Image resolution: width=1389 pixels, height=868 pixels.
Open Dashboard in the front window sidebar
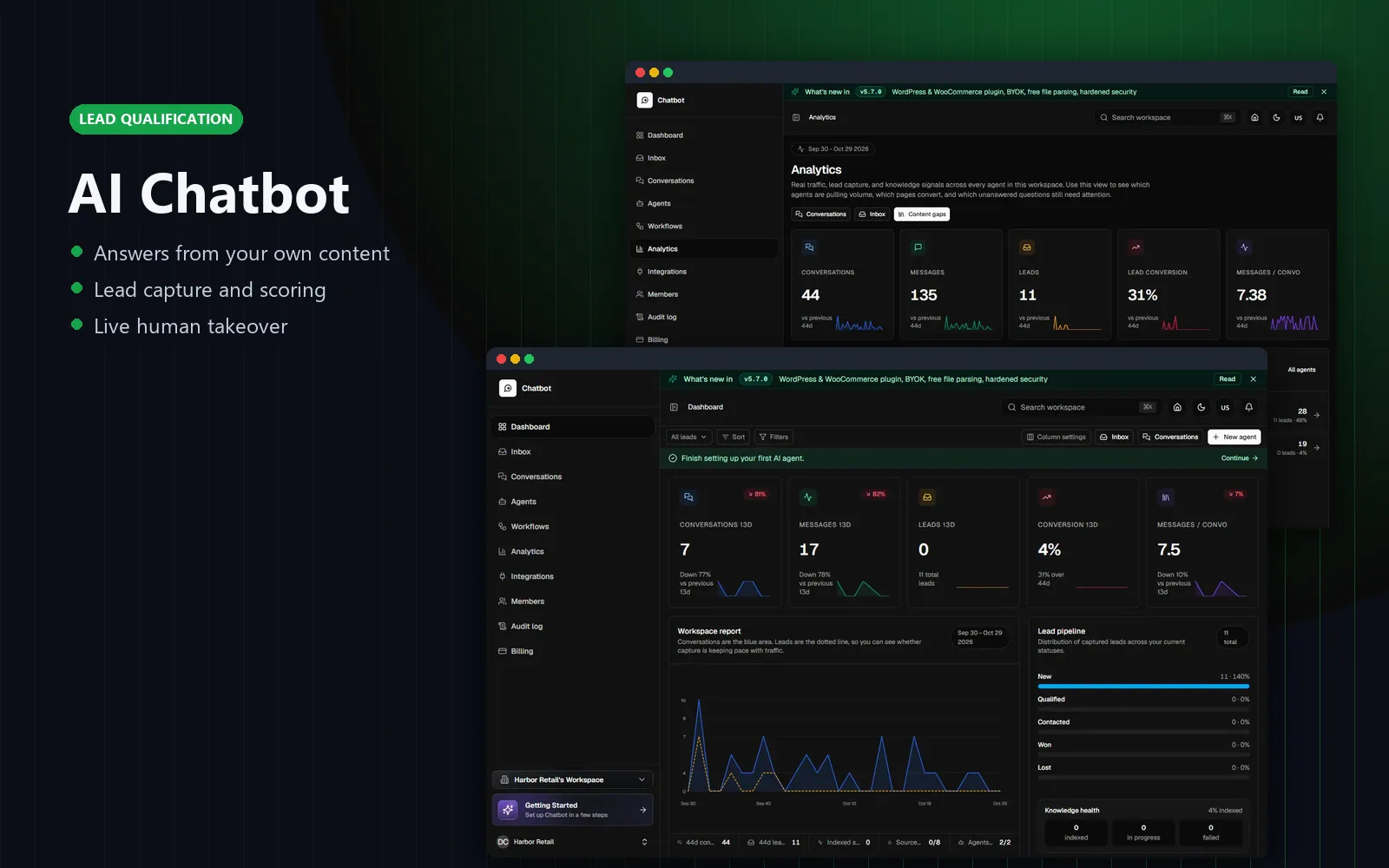point(572,427)
